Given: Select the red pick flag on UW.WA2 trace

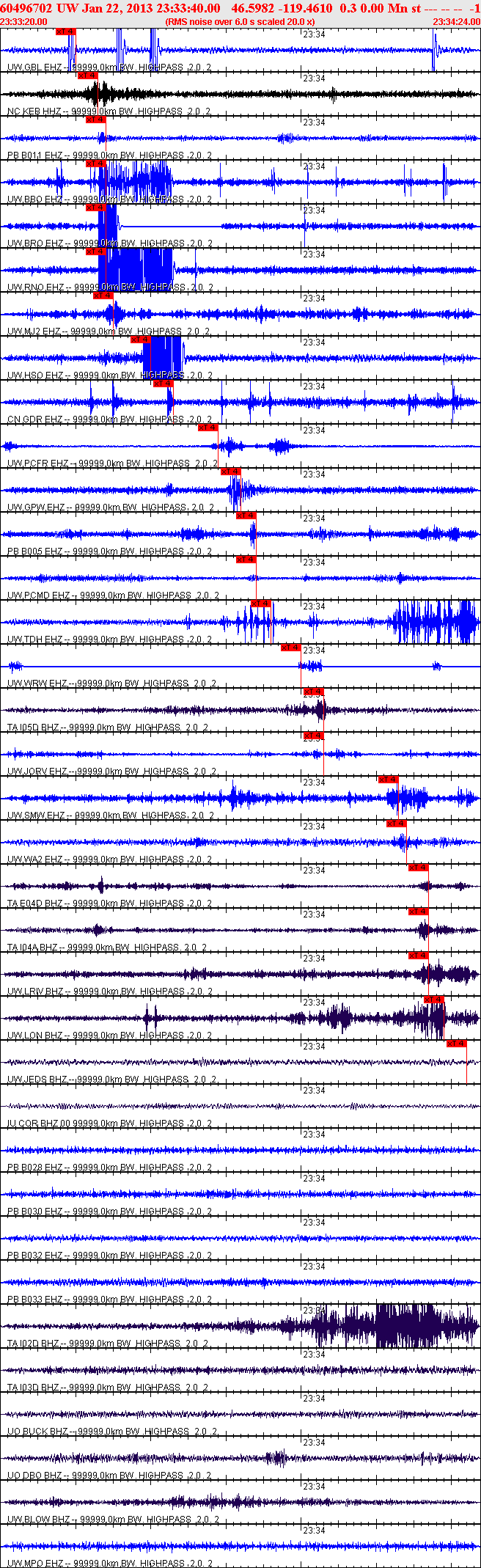Looking at the screenshot, I should tap(396, 824).
